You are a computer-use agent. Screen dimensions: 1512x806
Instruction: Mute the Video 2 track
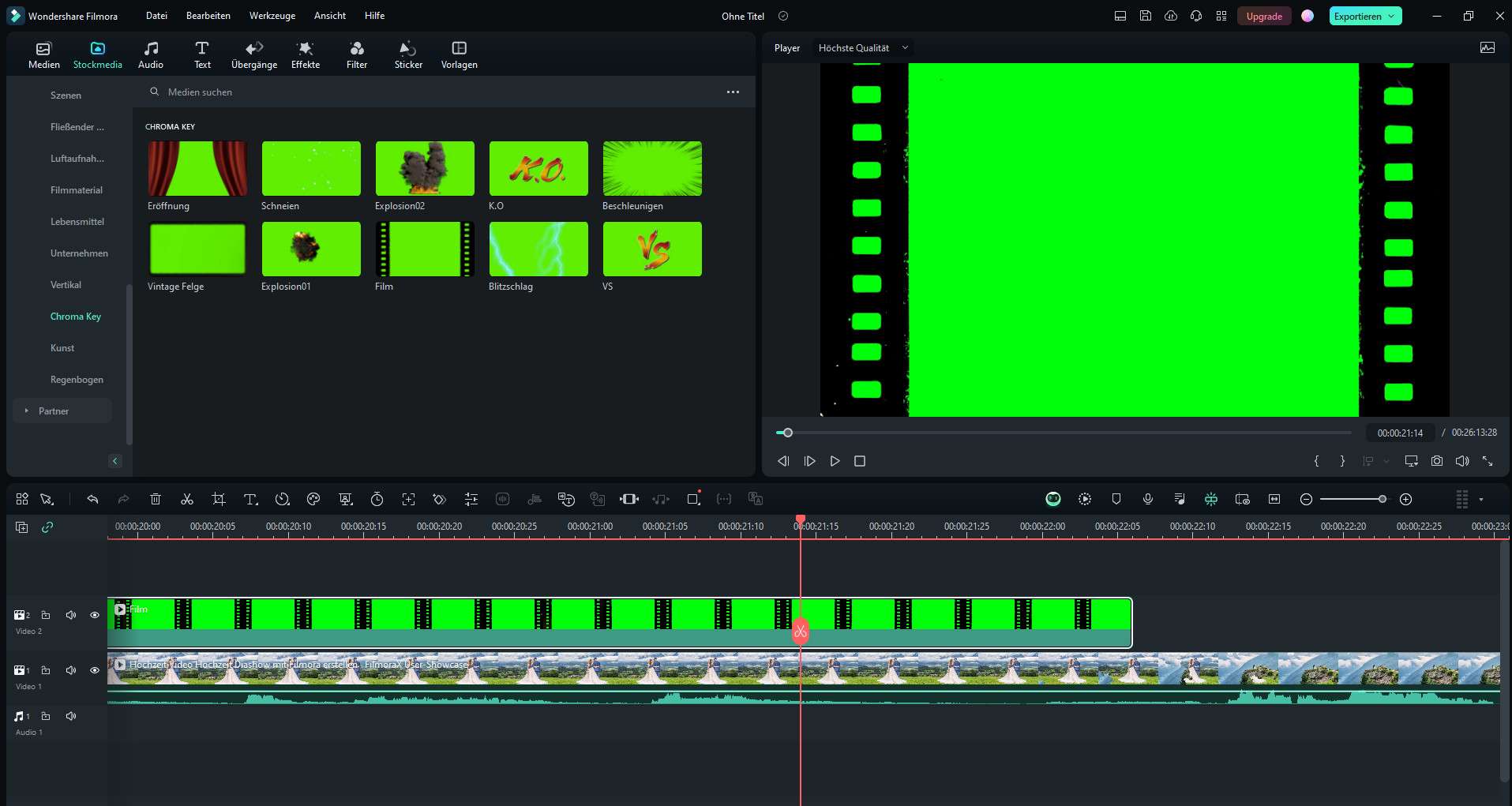[71, 615]
